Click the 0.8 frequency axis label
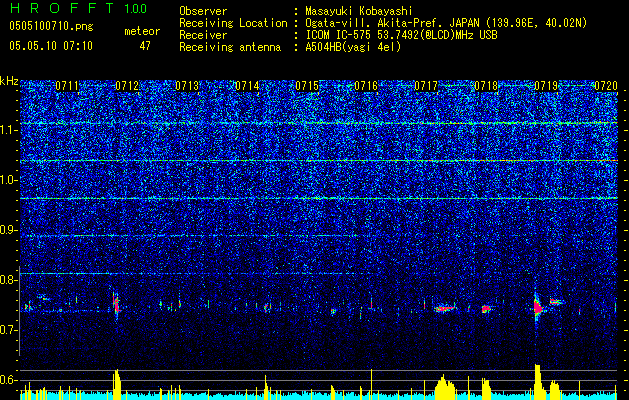Image resolution: width=629 pixels, height=400 pixels. (x=9, y=280)
